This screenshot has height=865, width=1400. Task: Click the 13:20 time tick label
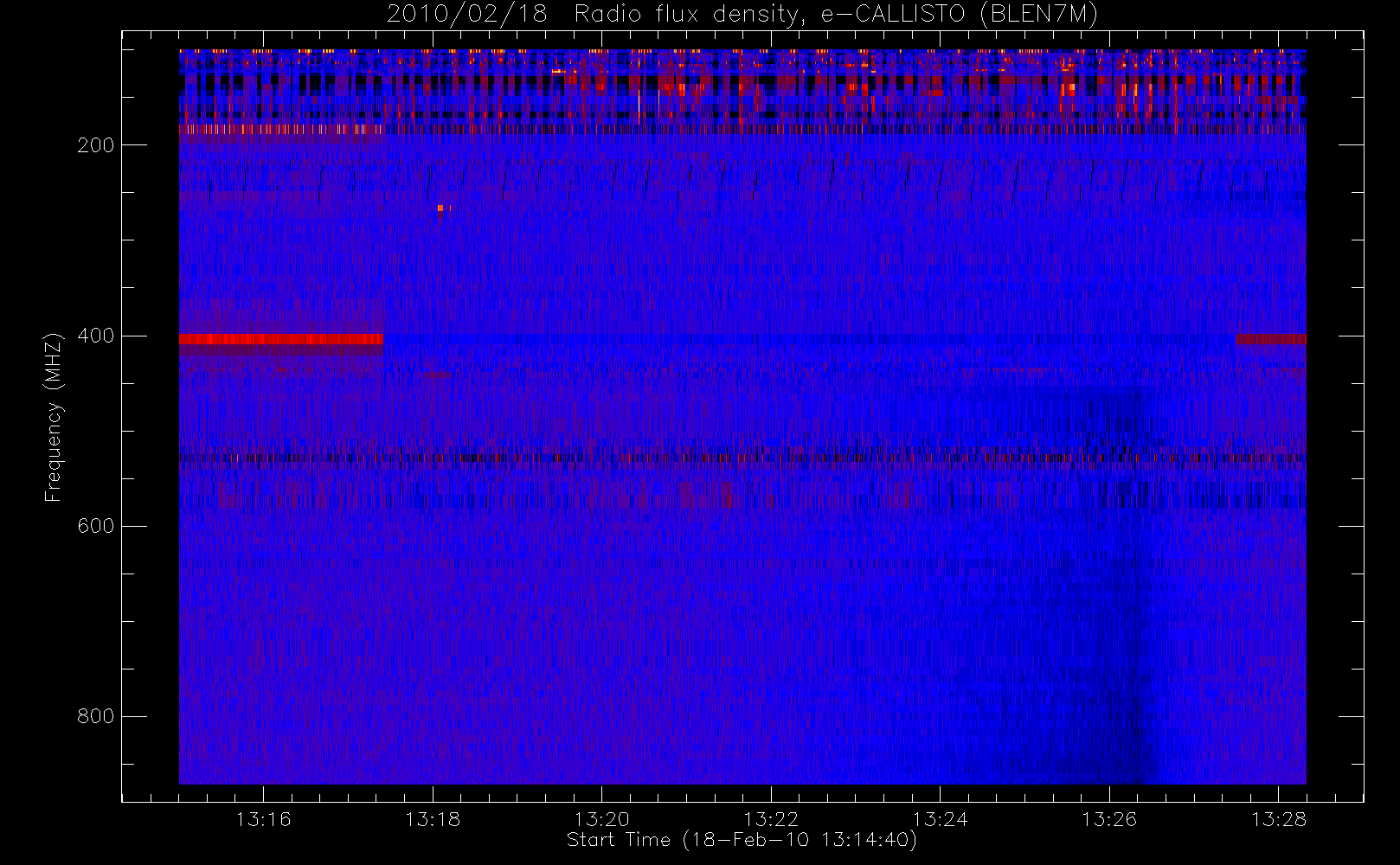pyautogui.click(x=602, y=819)
